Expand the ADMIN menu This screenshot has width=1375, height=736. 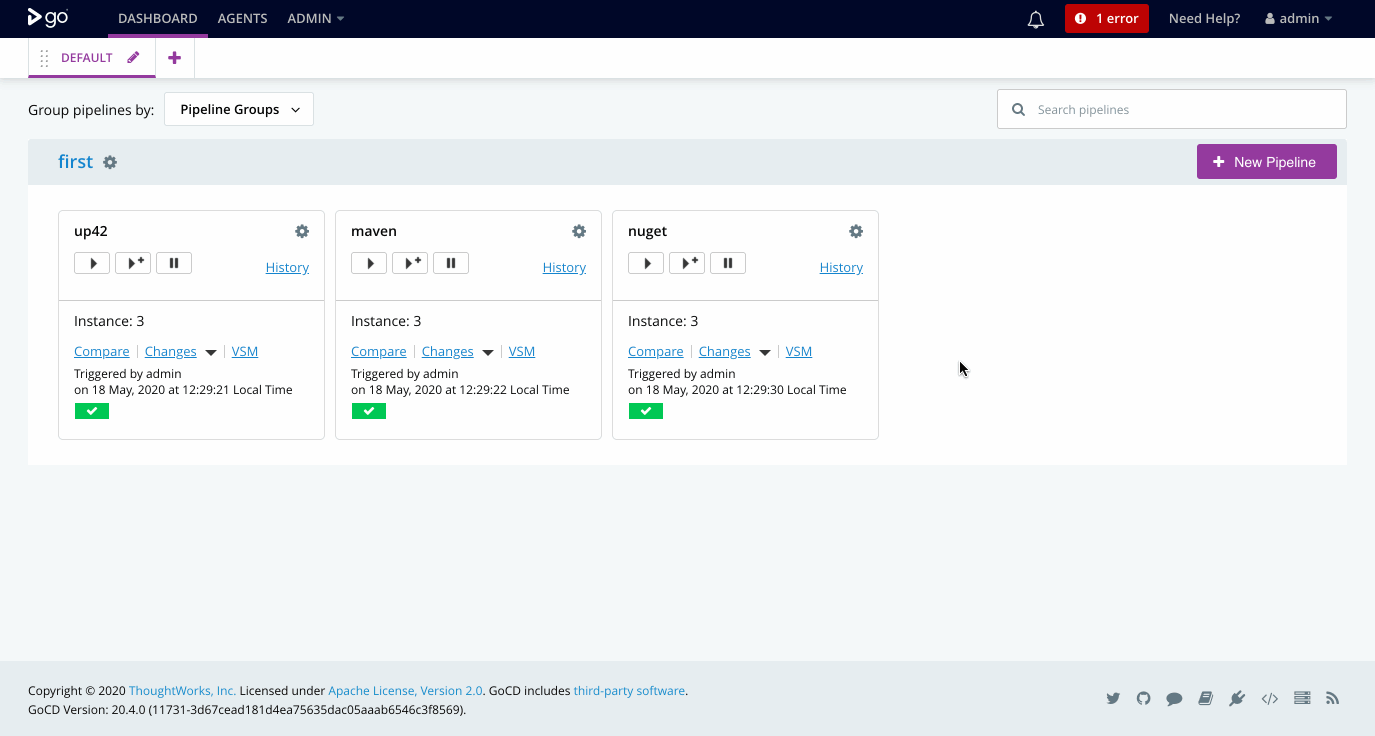(x=315, y=19)
